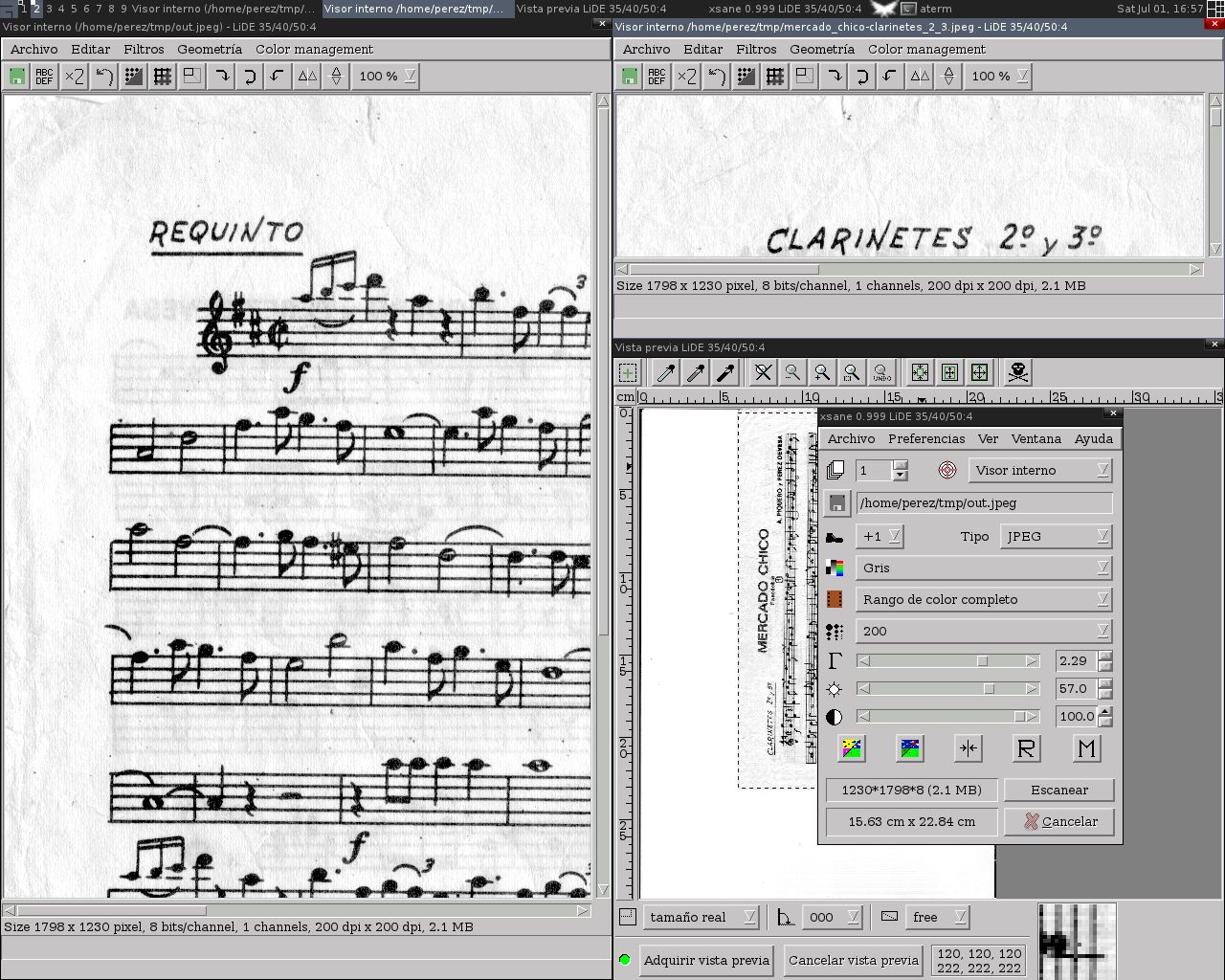Apply the despeckle filter in left viewer toolbar
The height and width of the screenshot is (980, 1225).
point(134,77)
